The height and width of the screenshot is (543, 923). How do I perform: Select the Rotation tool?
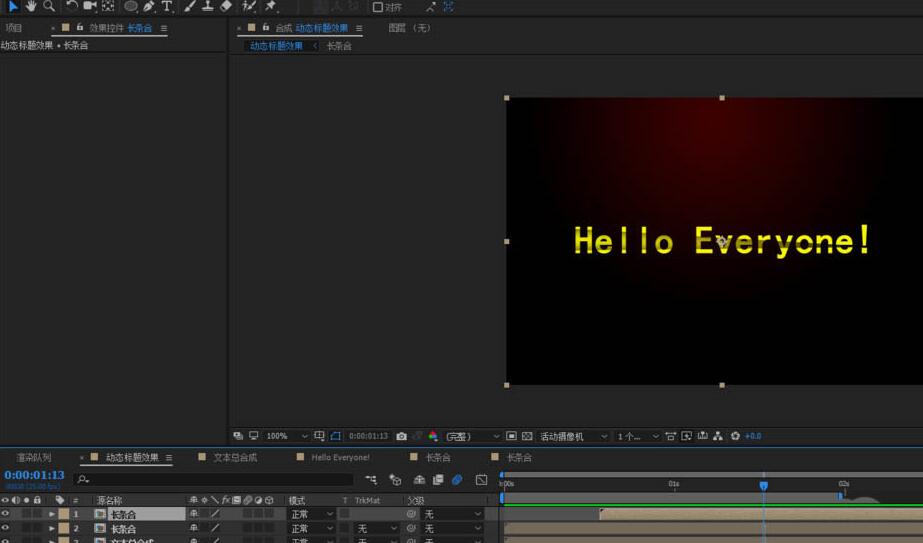click(71, 6)
